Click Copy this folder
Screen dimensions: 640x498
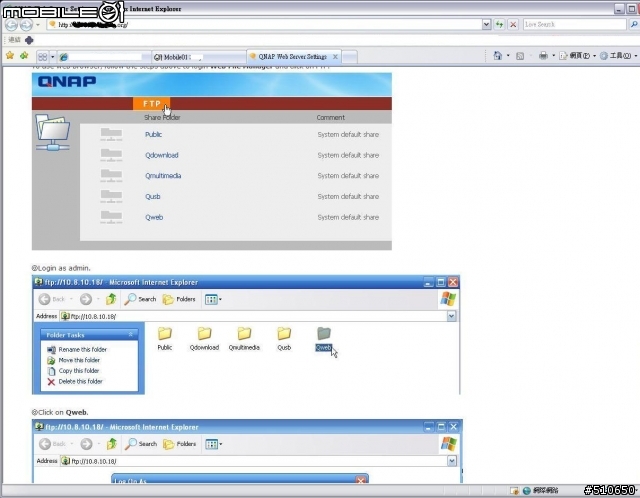pyautogui.click(x=73, y=371)
